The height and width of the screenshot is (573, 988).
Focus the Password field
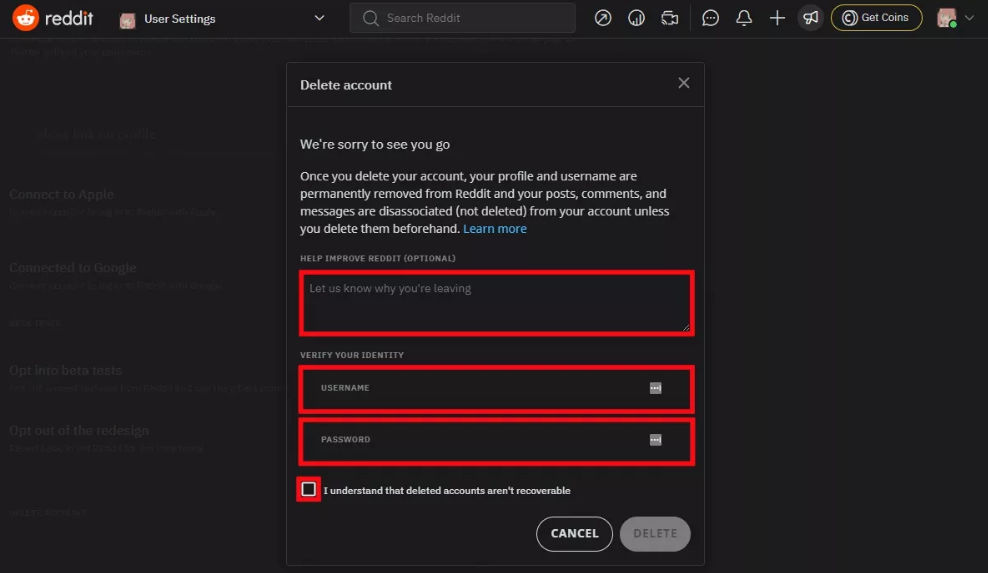tap(497, 441)
